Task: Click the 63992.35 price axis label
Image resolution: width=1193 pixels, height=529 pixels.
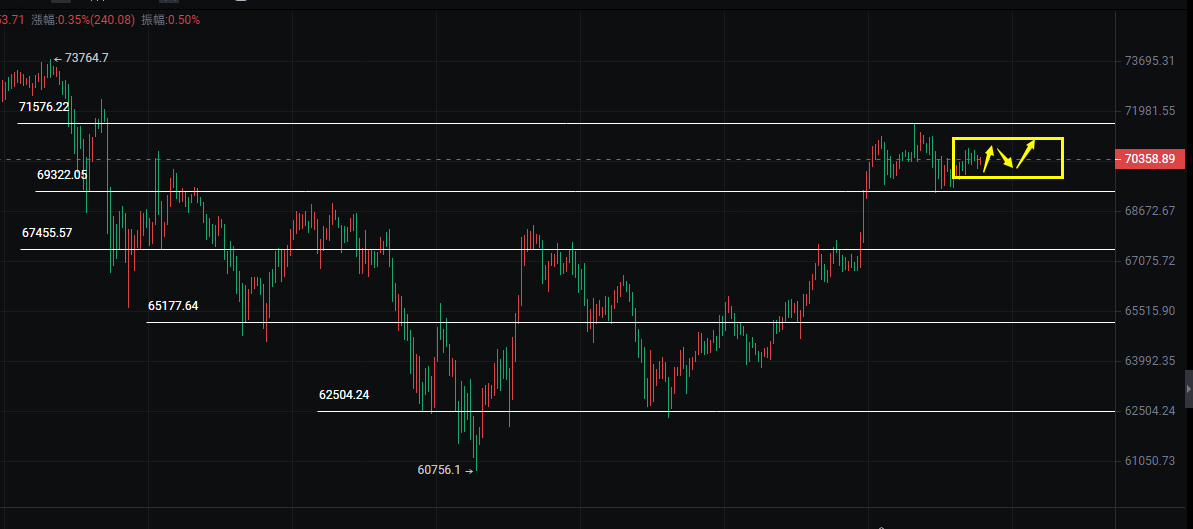Action: click(x=1149, y=361)
